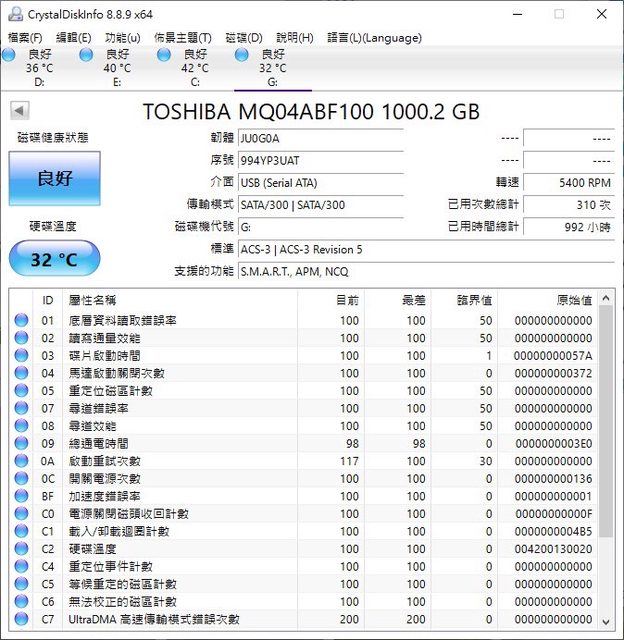624x640 pixels.
Task: Select the G: drive status orb
Action: click(x=243, y=55)
